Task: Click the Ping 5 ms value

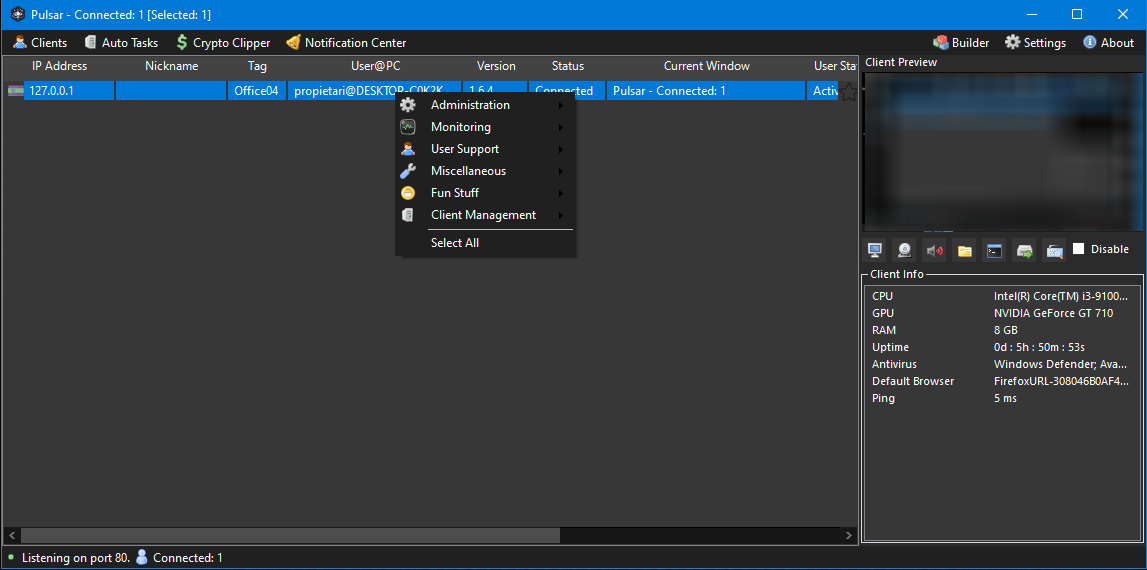Action: (x=1005, y=398)
